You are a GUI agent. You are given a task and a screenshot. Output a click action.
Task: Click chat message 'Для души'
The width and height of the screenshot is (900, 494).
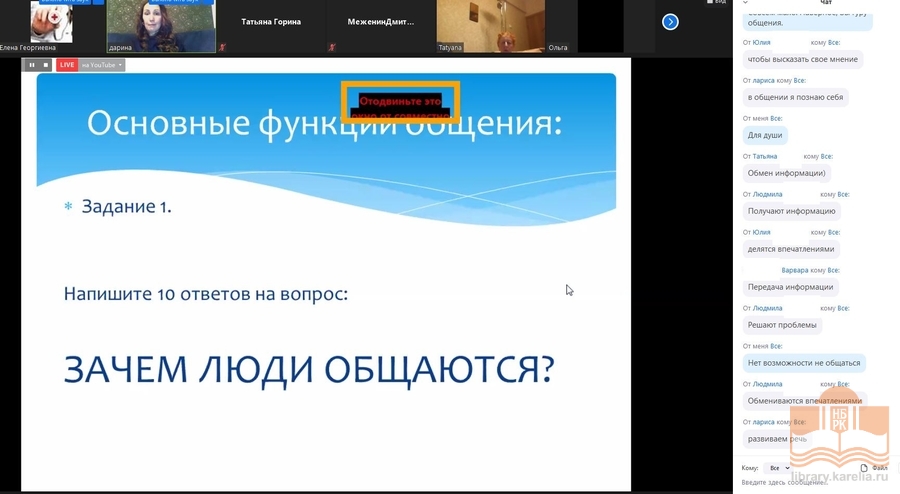pyautogui.click(x=765, y=135)
